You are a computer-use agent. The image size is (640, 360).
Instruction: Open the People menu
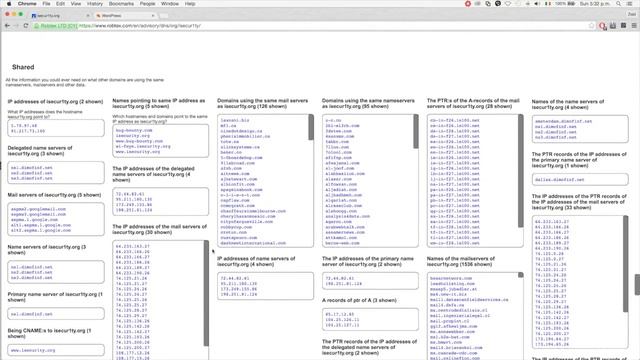tap(147, 4)
